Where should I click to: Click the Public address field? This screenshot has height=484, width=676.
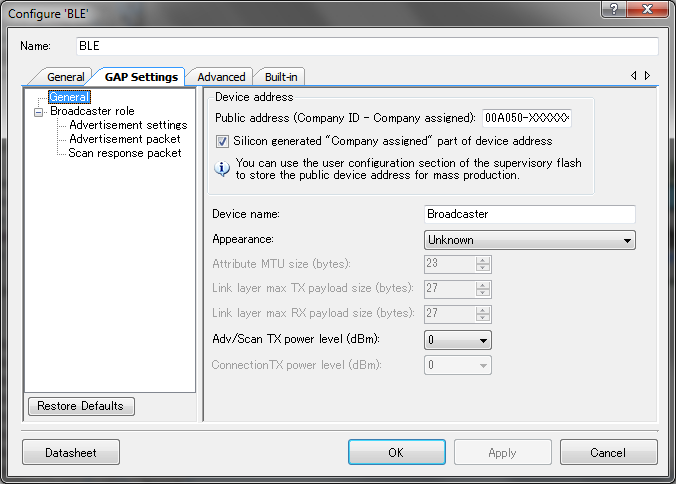527,118
